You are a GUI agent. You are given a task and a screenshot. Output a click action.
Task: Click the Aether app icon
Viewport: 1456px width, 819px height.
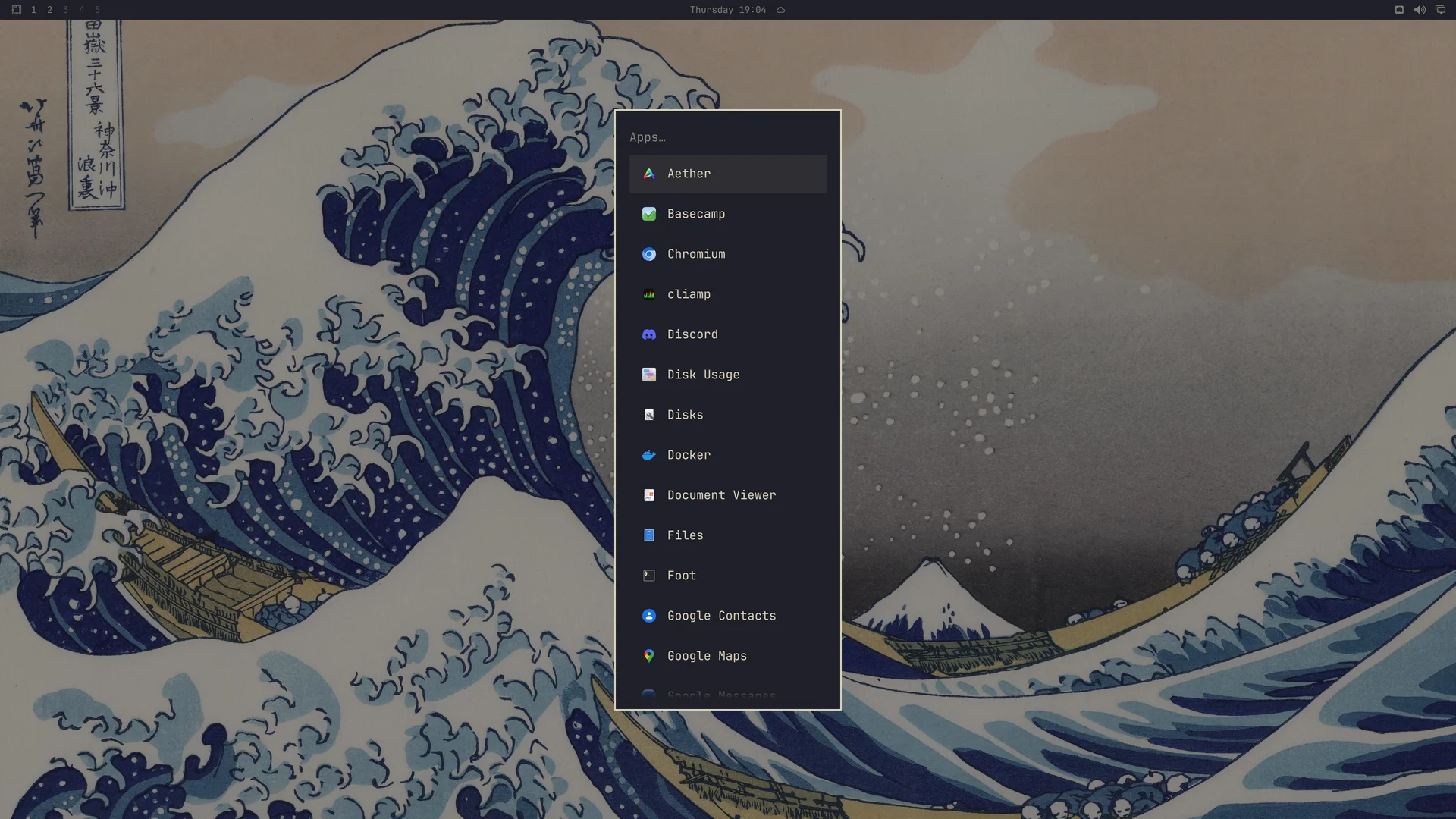click(649, 174)
